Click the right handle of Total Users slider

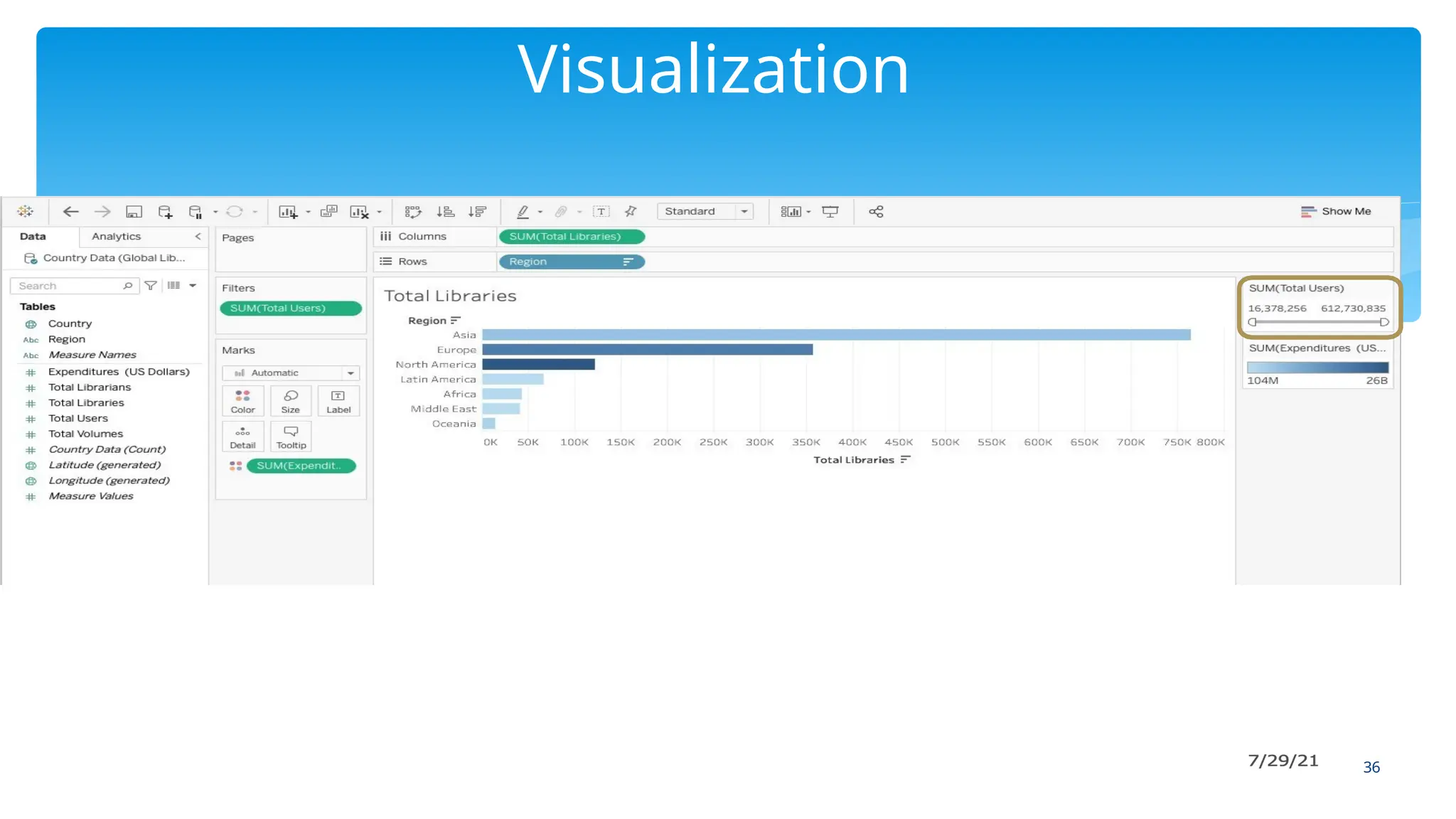[1384, 322]
